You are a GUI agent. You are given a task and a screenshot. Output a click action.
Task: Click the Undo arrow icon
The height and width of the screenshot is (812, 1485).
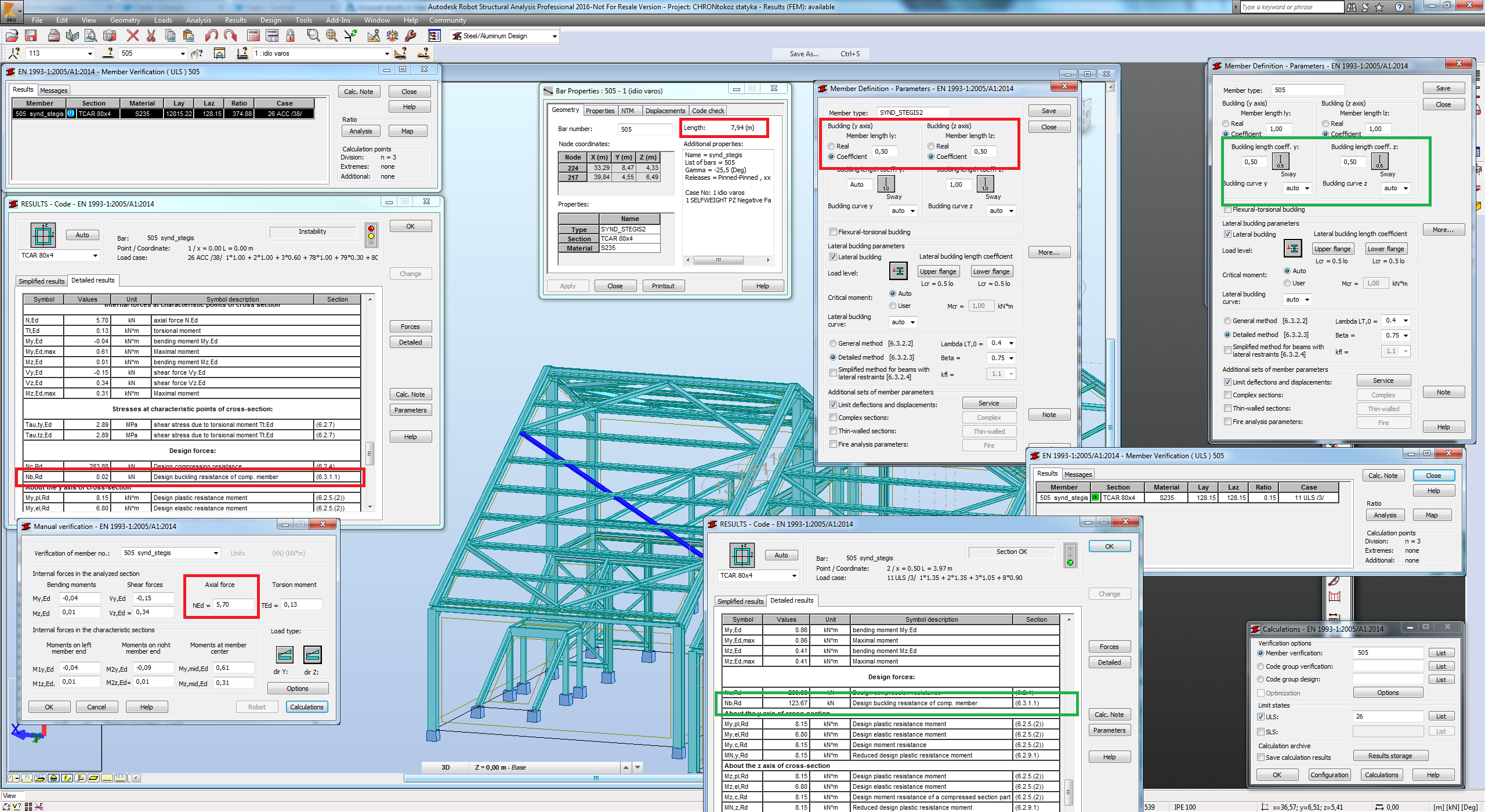[x=212, y=36]
